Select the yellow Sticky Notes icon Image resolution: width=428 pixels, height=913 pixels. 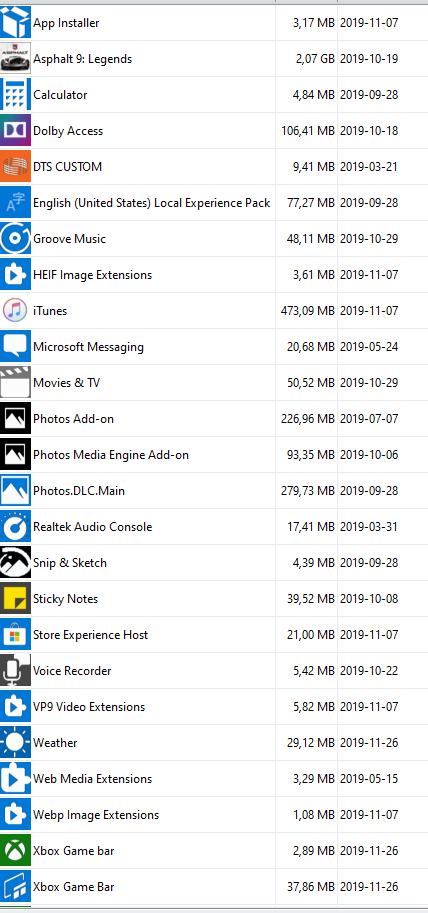(x=15, y=599)
